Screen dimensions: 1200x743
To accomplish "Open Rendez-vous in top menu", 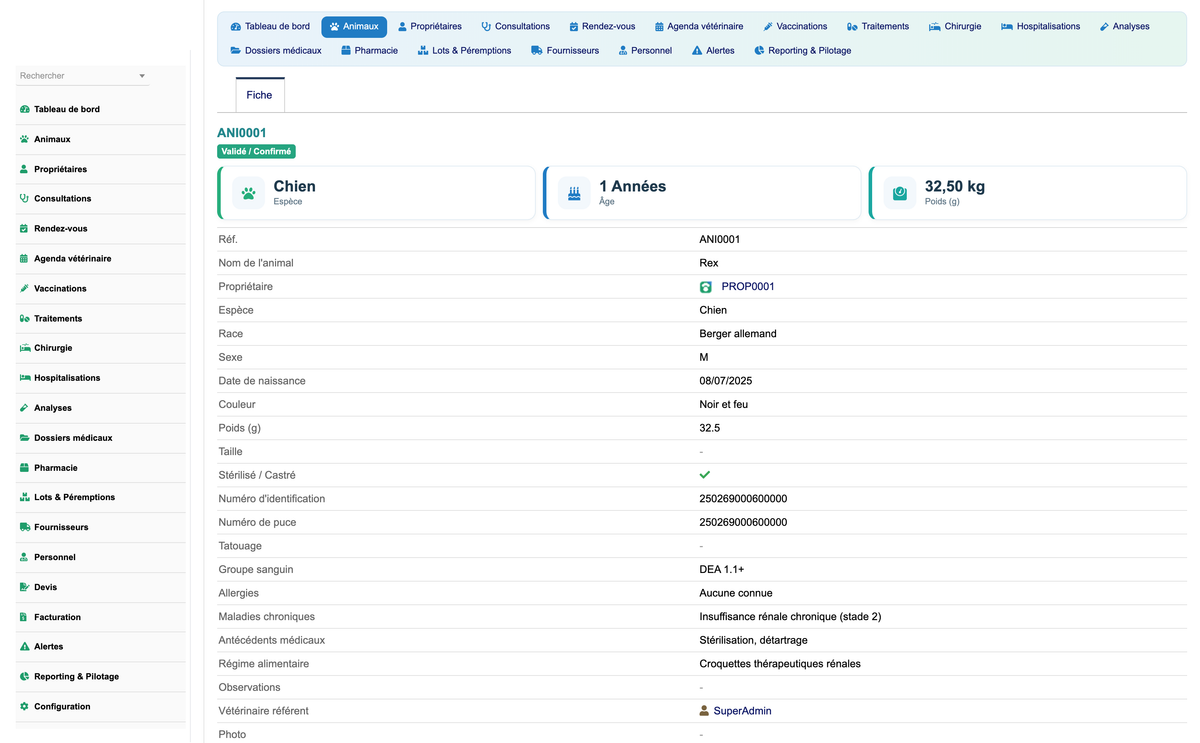I will [x=602, y=27].
